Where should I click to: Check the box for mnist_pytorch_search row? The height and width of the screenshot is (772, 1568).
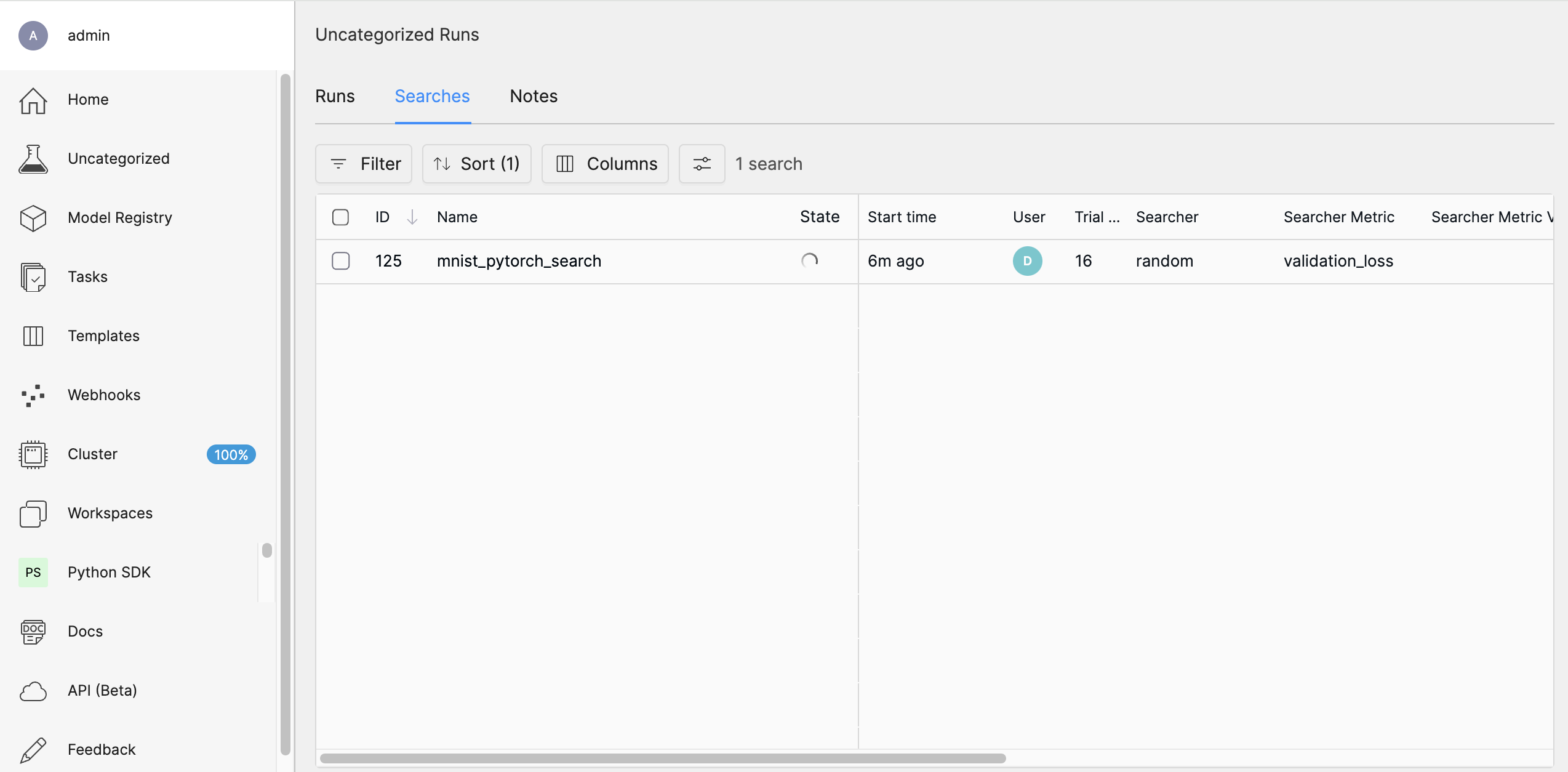pyautogui.click(x=341, y=261)
